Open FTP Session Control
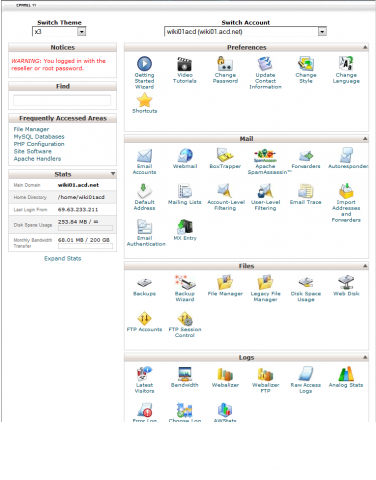 coord(185,325)
